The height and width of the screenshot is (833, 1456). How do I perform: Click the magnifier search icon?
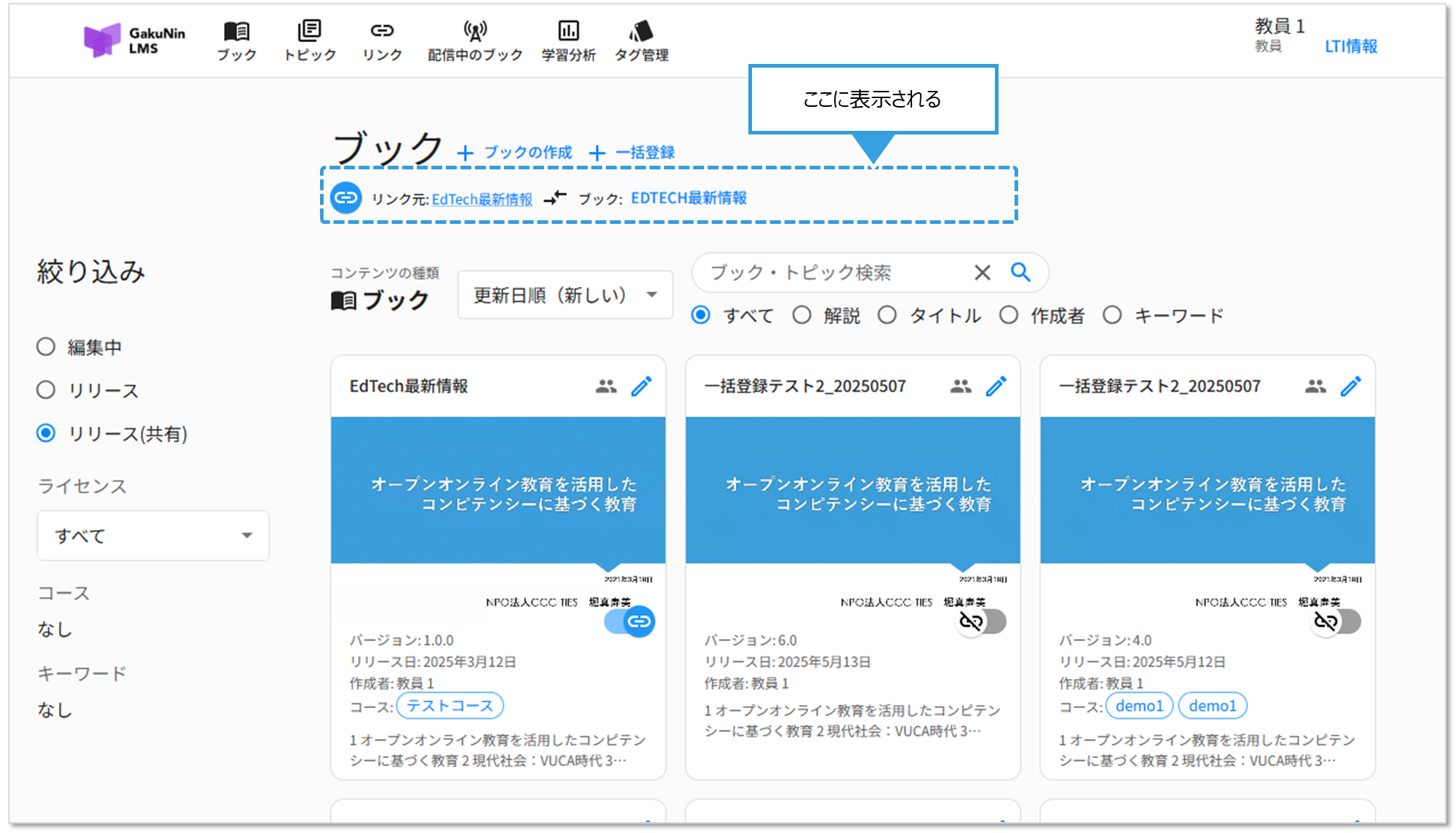pos(1020,273)
